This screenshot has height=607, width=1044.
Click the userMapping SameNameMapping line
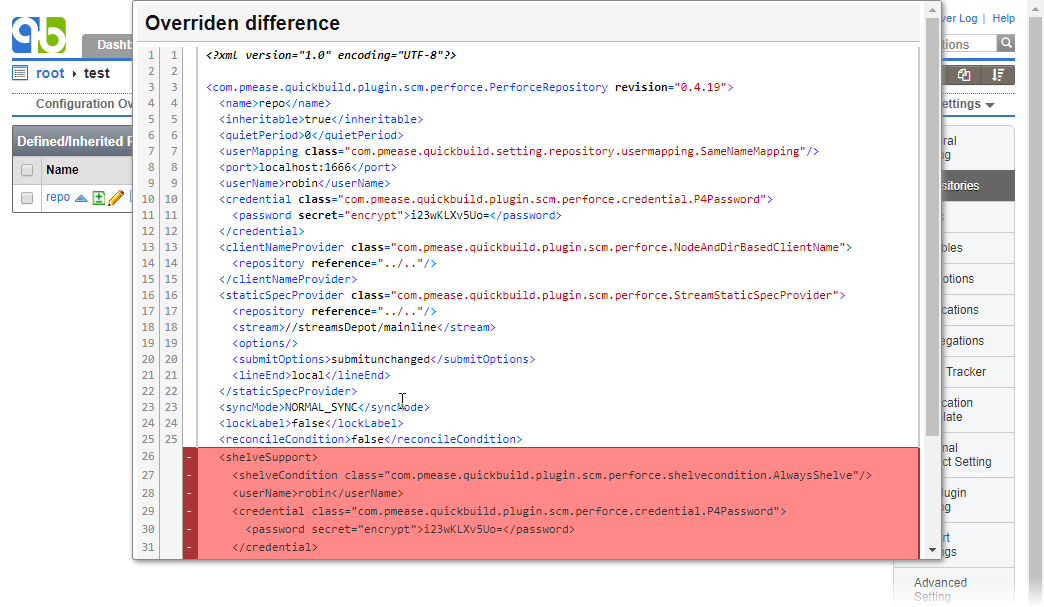point(519,151)
